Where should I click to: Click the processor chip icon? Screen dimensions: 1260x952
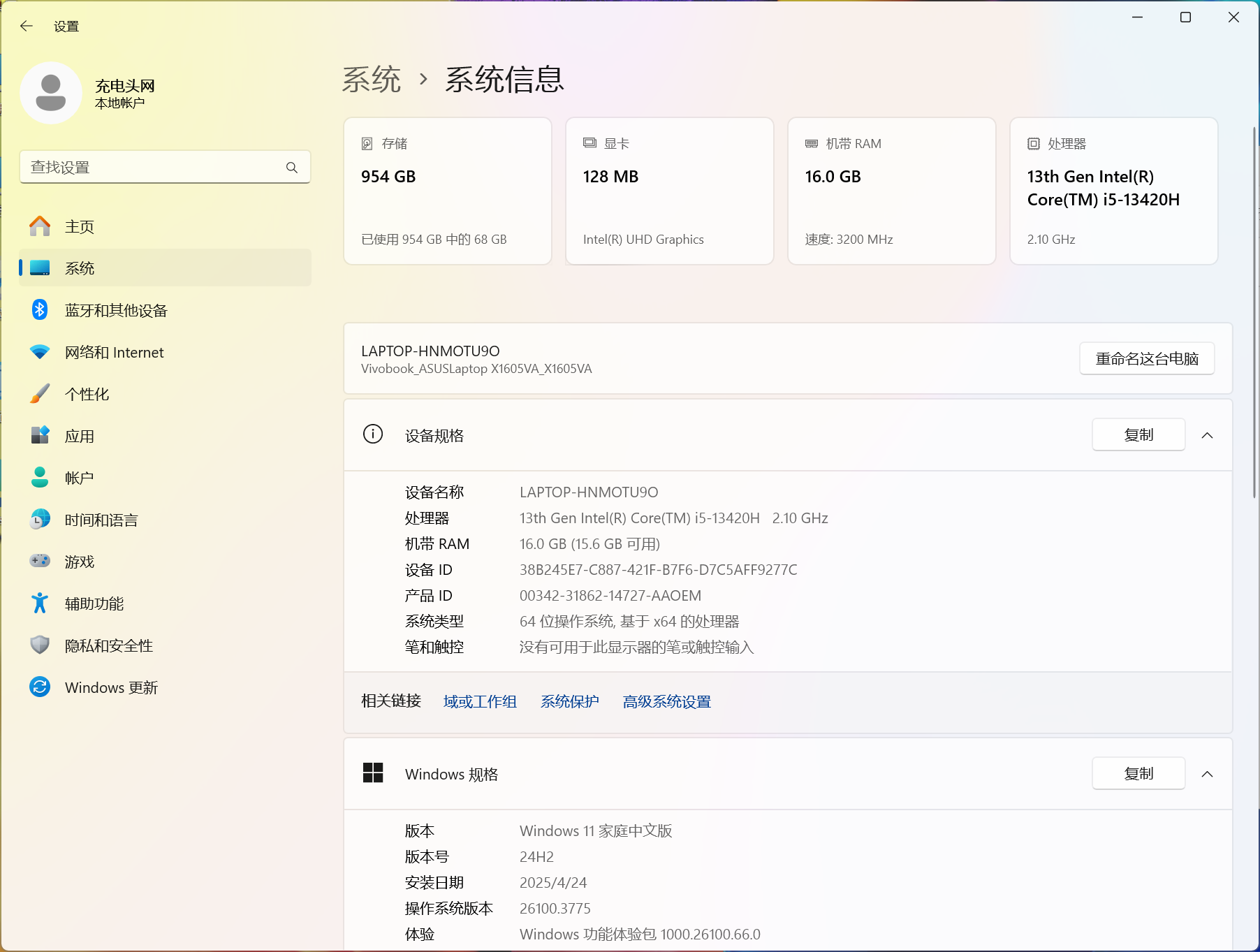pyautogui.click(x=1034, y=143)
